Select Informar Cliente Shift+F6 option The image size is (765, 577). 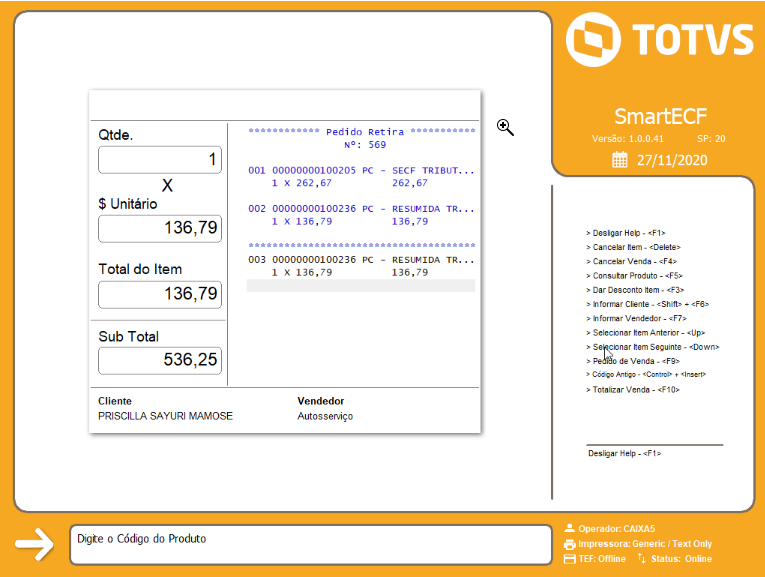(x=647, y=304)
